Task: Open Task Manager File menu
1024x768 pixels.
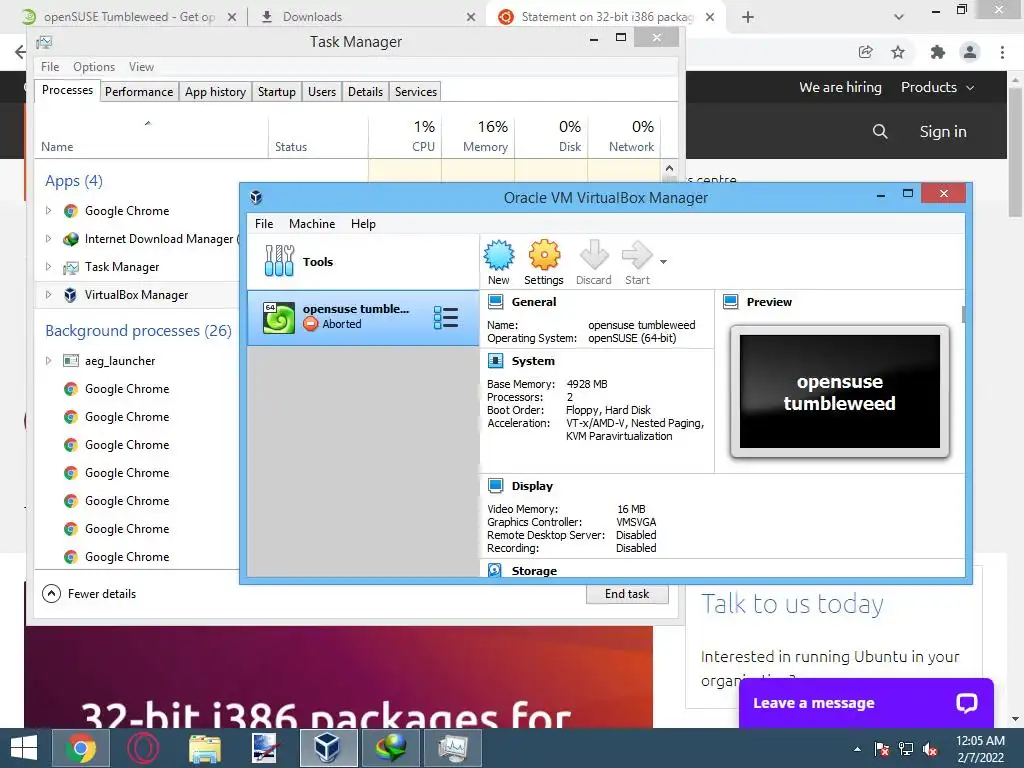Action: pos(50,67)
